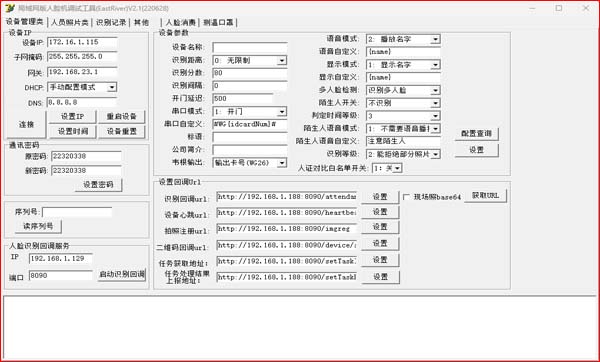Click the 连接 button

tap(26, 124)
